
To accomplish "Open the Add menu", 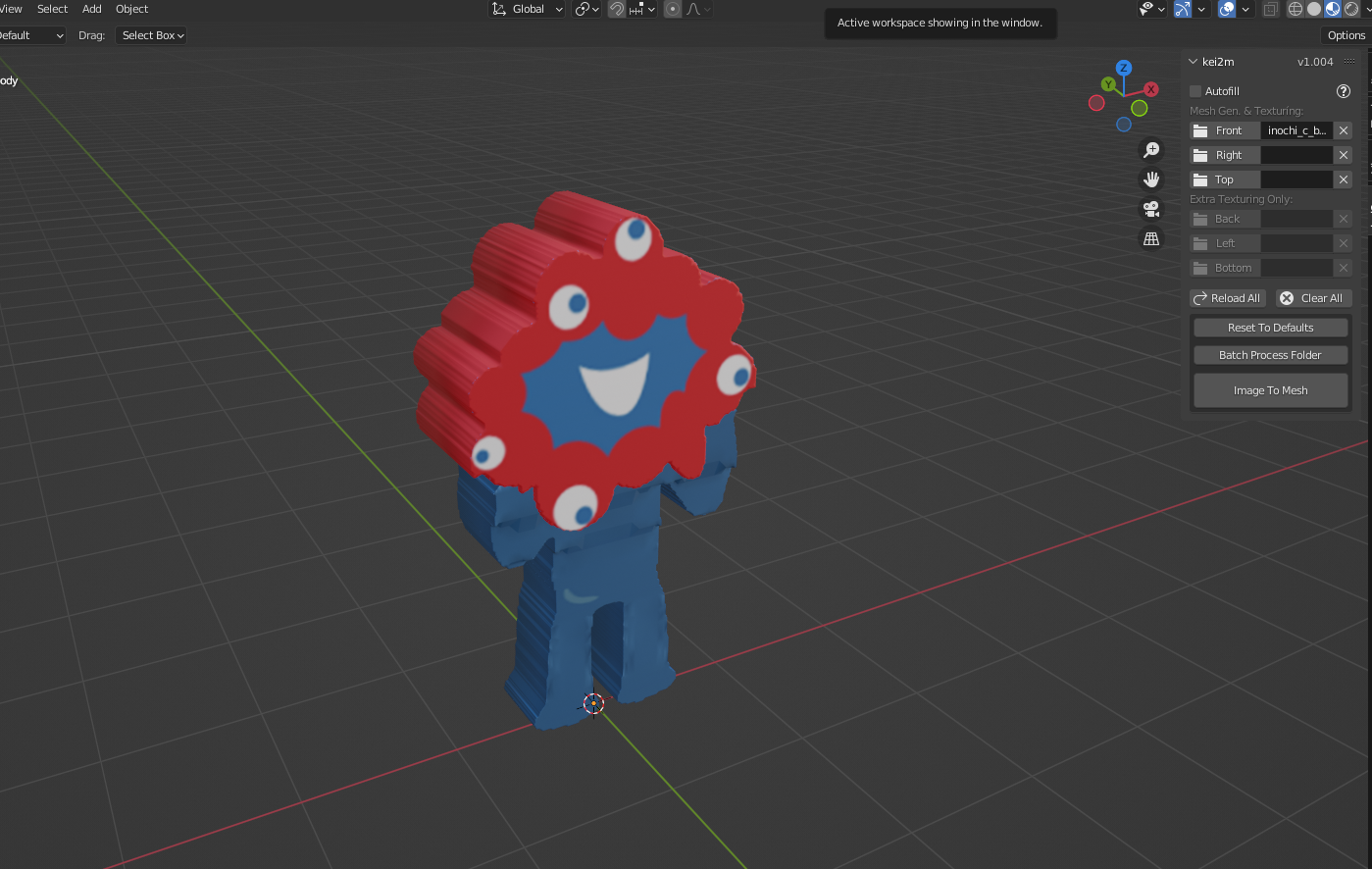I will (92, 9).
